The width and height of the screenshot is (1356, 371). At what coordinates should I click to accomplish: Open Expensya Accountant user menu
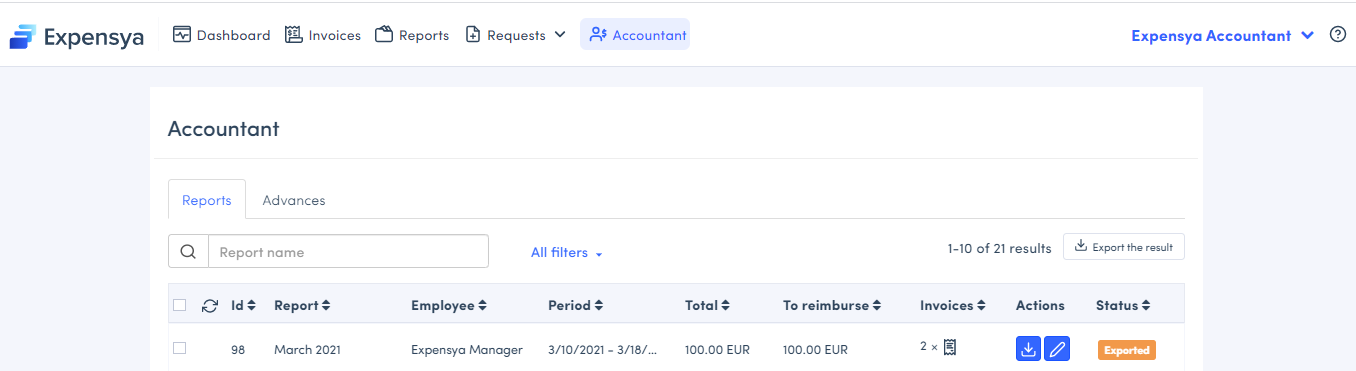tap(1222, 35)
